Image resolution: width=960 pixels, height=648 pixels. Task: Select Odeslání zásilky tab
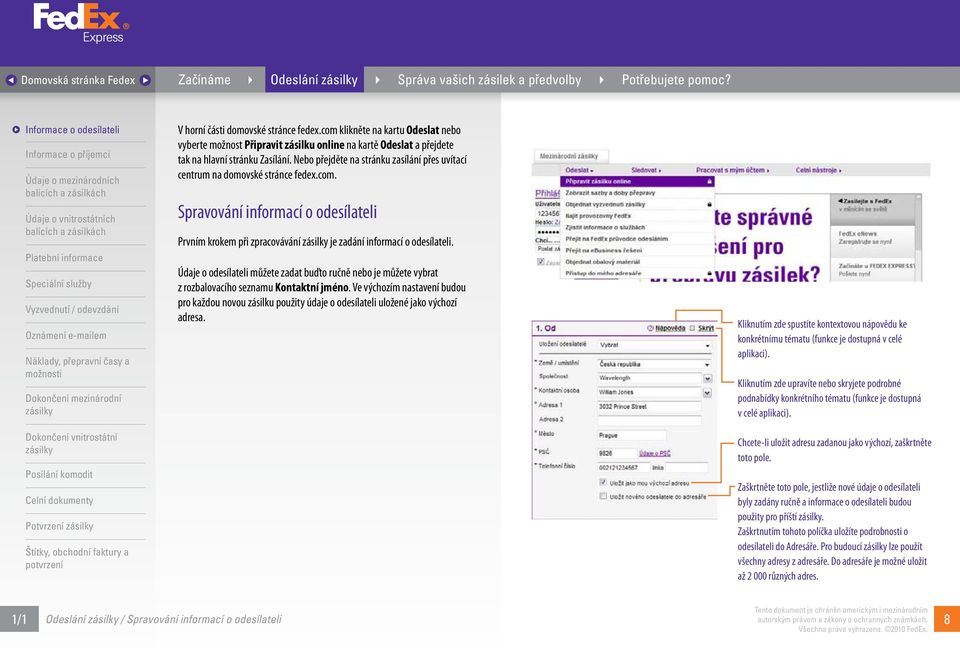[x=314, y=80]
